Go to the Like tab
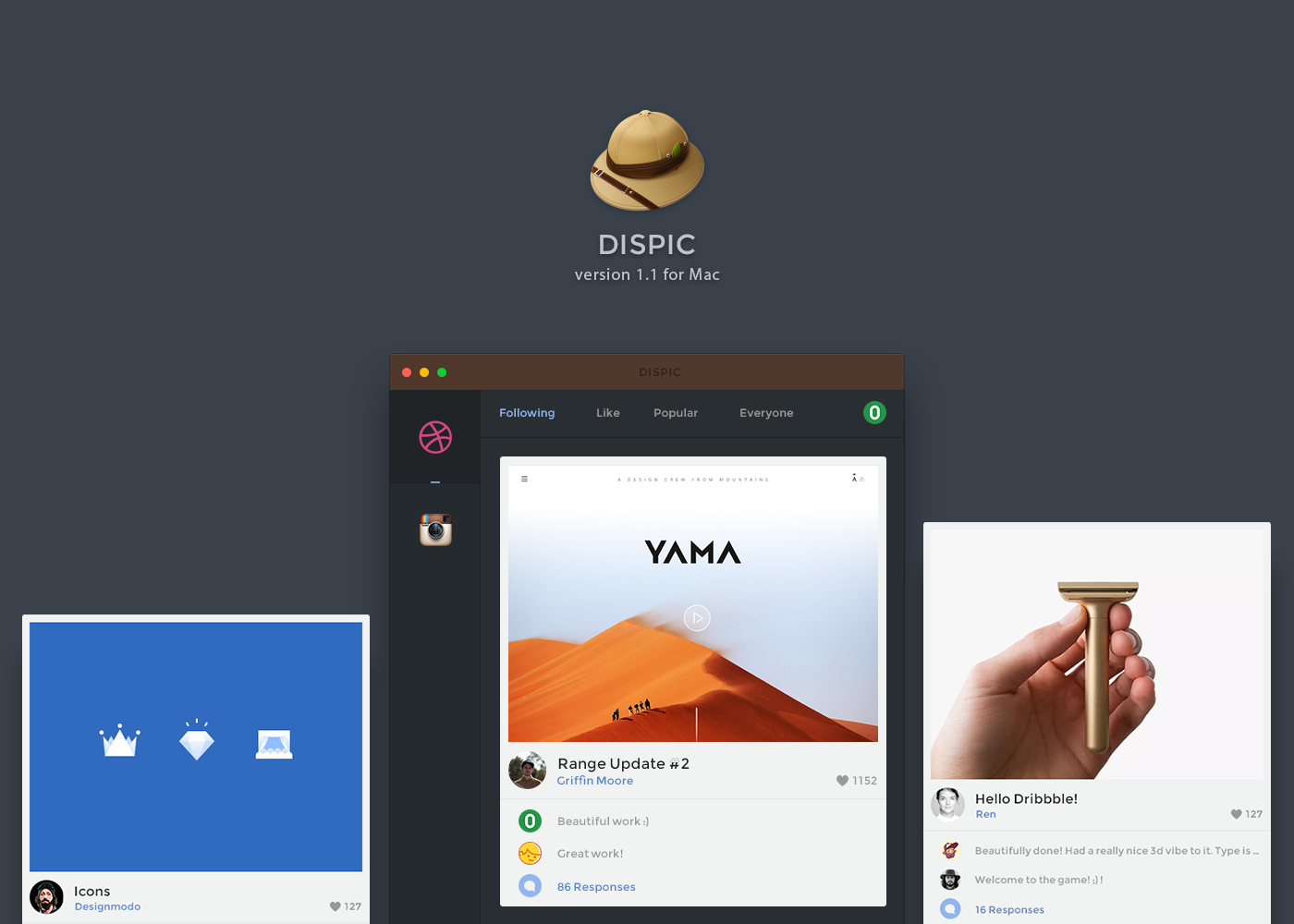The image size is (1294, 924). click(x=608, y=413)
